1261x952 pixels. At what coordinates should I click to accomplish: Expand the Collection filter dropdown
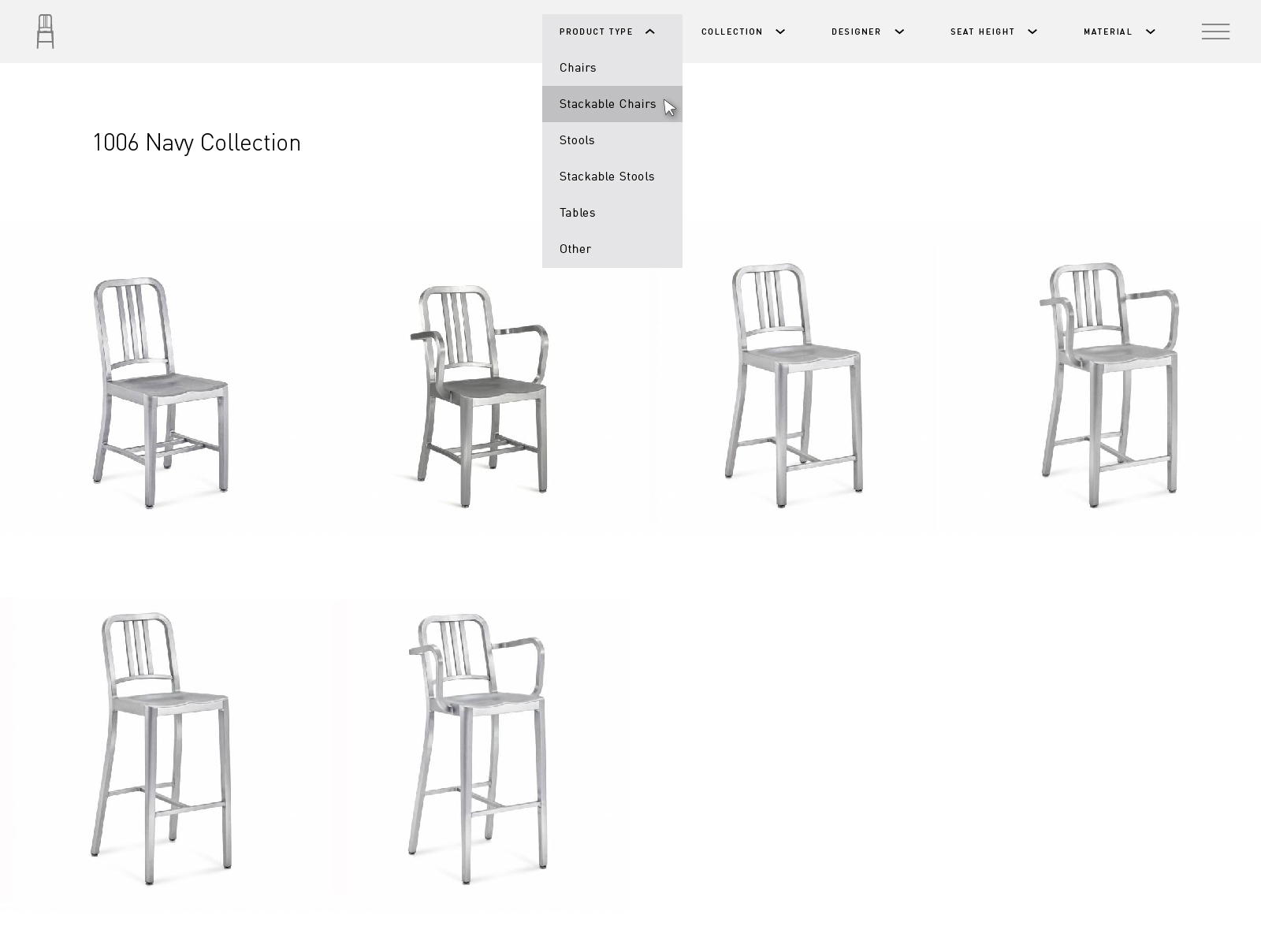point(743,32)
